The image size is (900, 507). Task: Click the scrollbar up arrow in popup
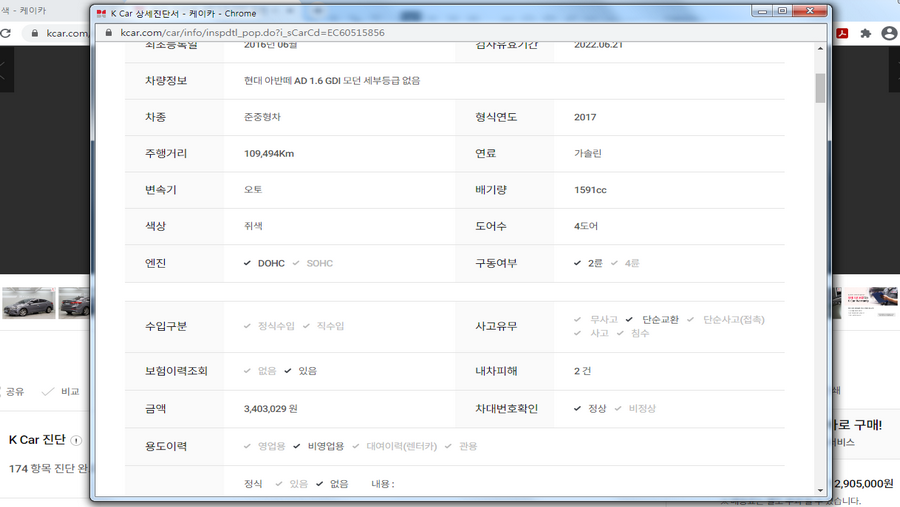click(820, 49)
